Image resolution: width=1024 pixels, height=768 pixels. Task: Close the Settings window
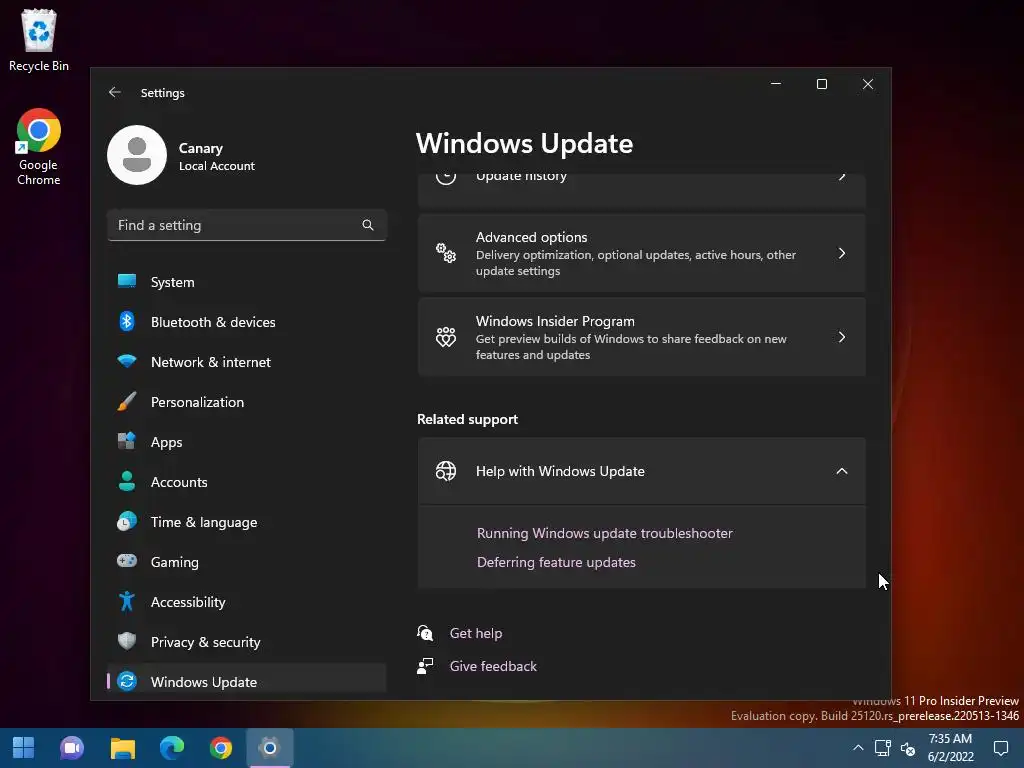pos(867,84)
